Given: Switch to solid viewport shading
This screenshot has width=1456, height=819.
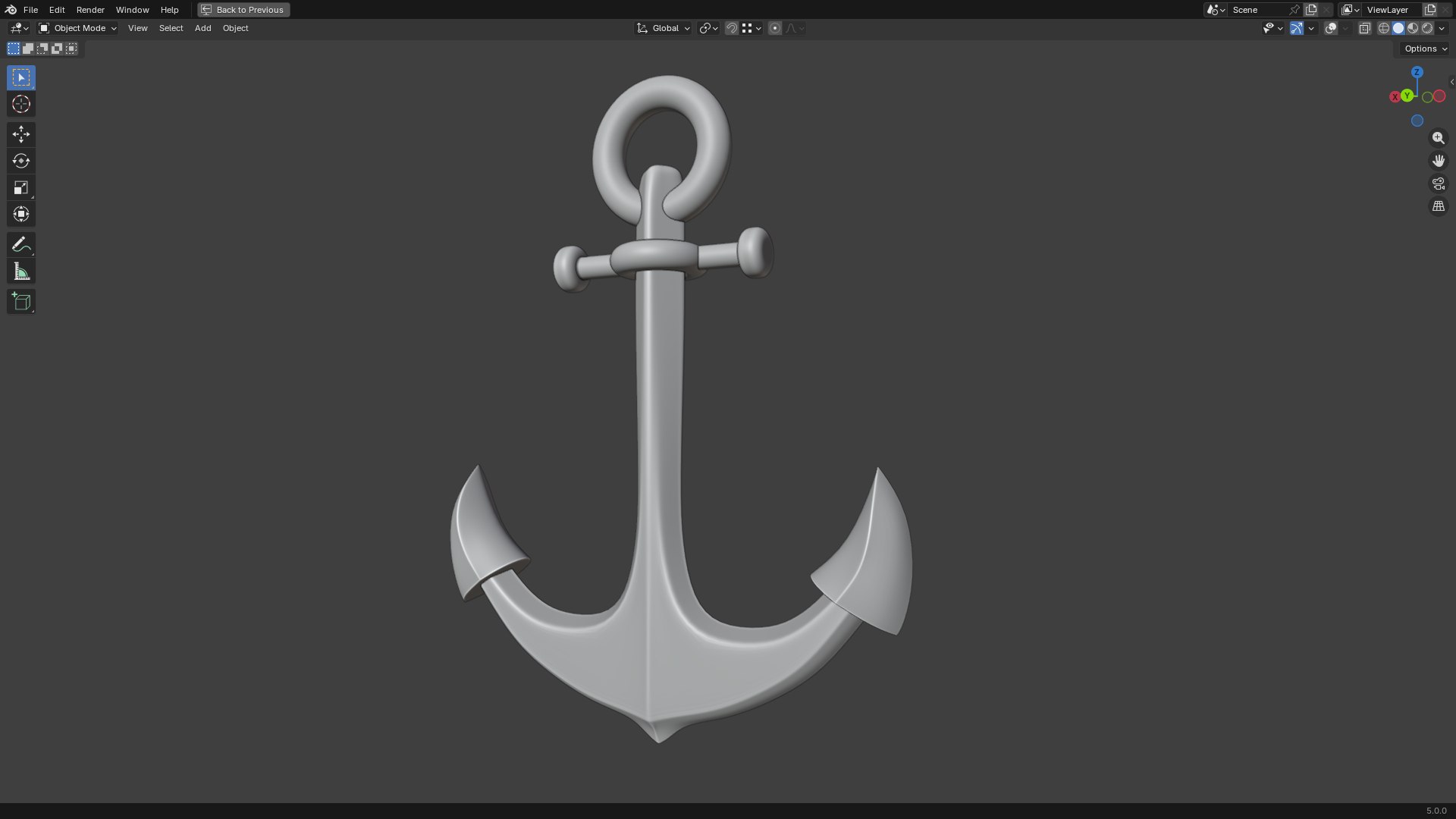Looking at the screenshot, I should [x=1398, y=28].
